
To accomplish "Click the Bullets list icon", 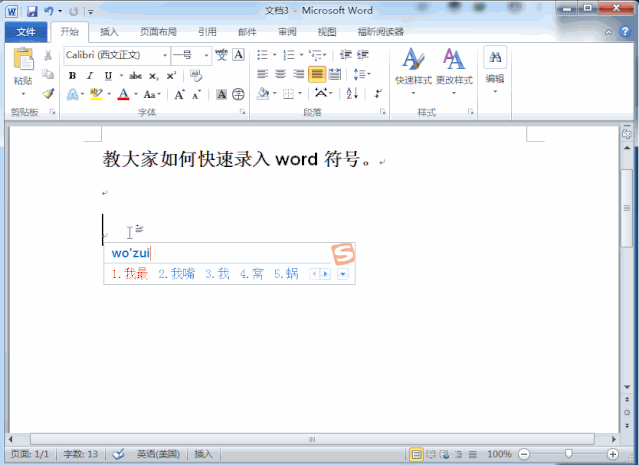I will click(x=262, y=55).
